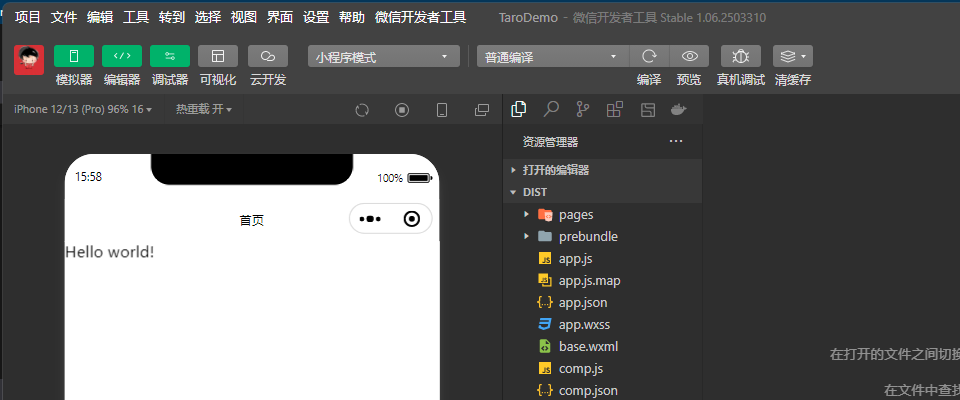This screenshot has height=400, width=960.
Task: Open iPhone 12/13 (Pro) device dropdown
Action: (x=83, y=110)
